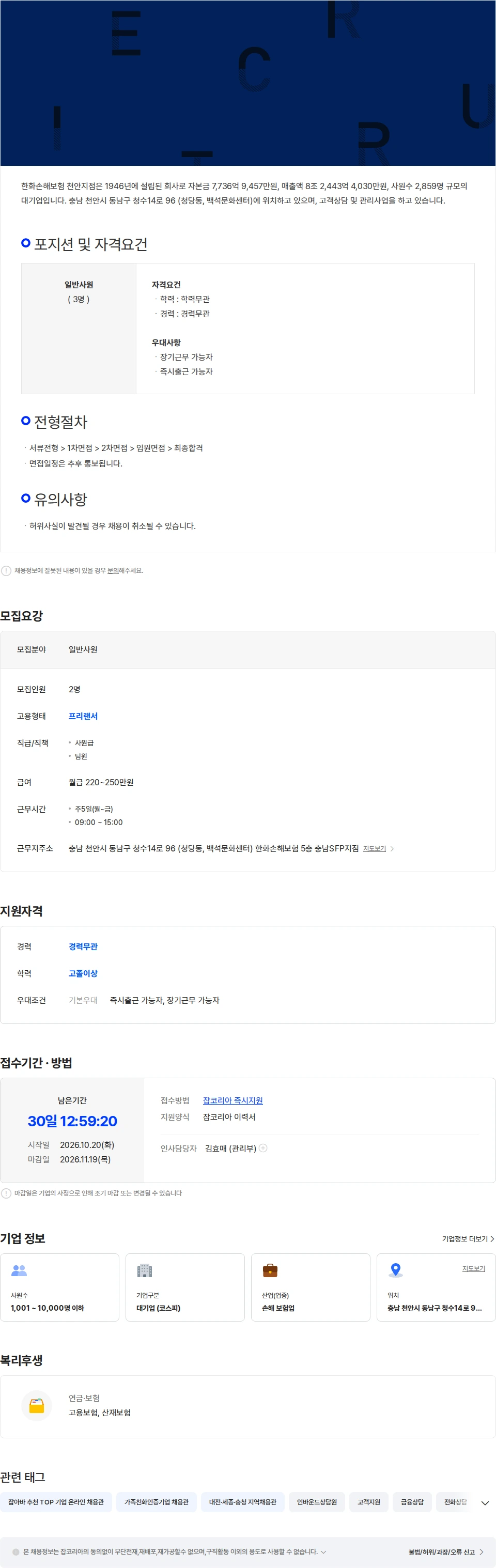Expand contact details plus icon beside 김효매
Screen dimensions: 496x1568
point(263,1148)
